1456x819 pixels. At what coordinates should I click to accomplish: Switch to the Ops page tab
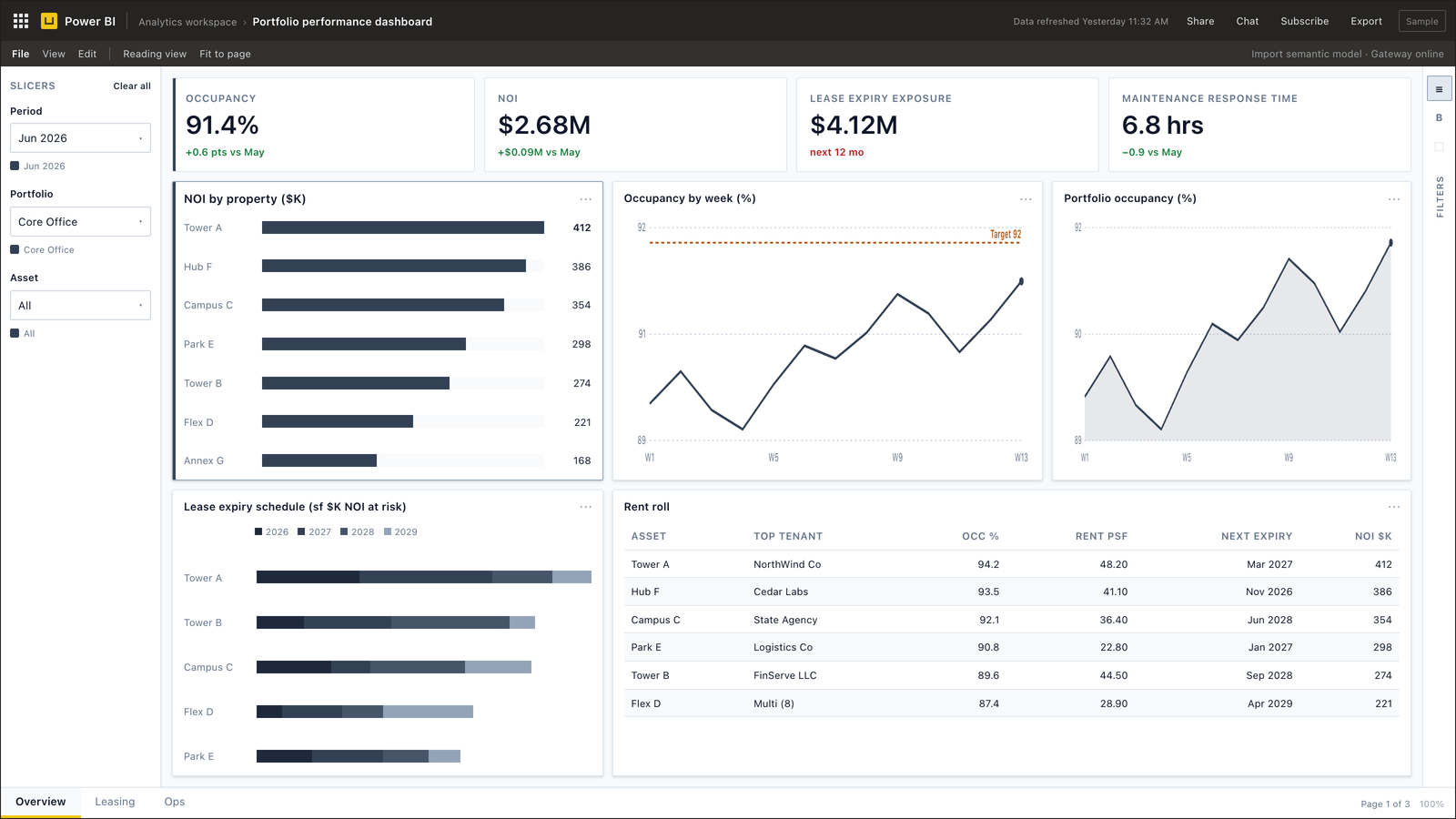[x=175, y=802]
